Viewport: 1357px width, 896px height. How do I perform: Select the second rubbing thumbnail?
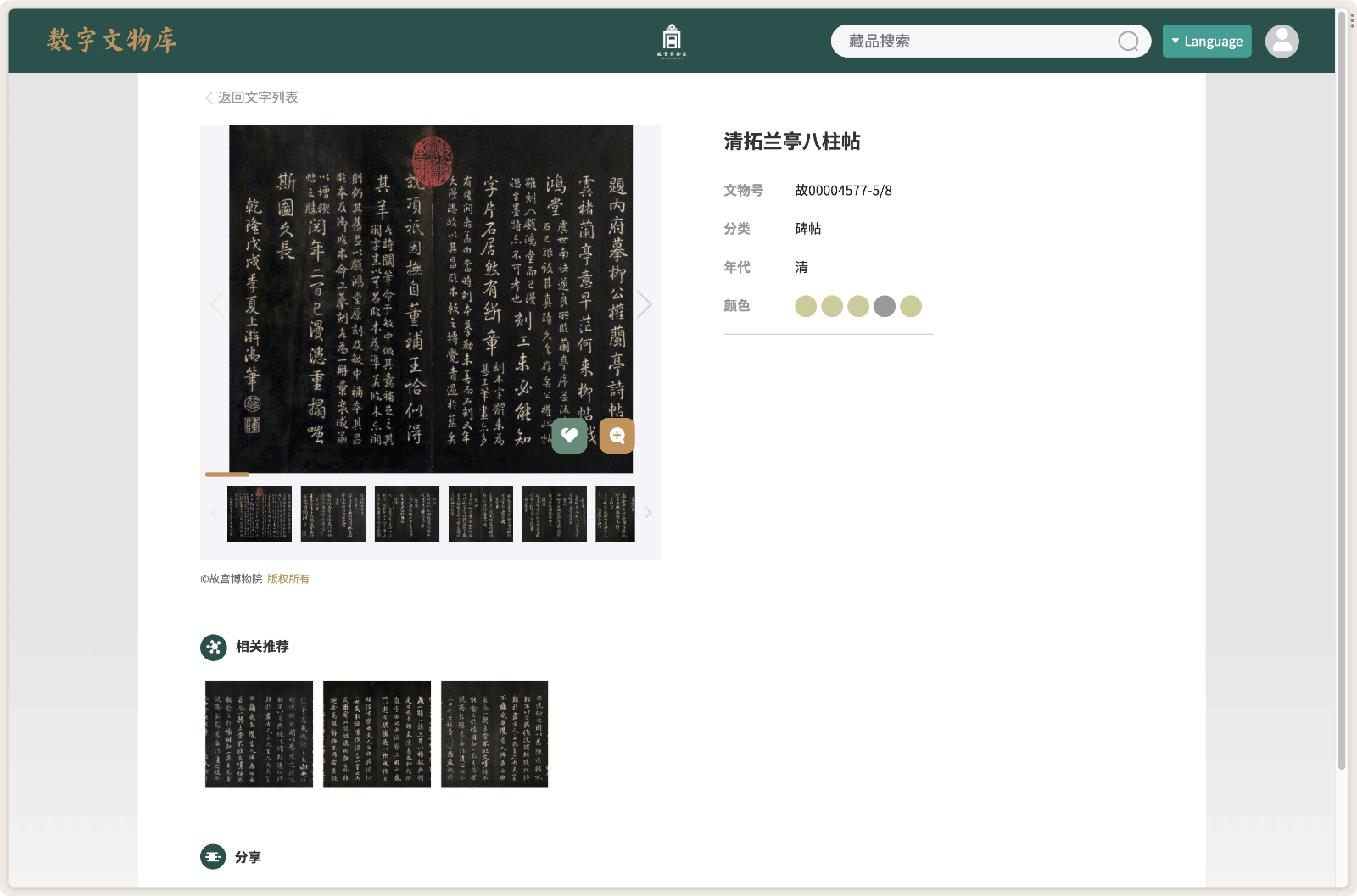[333, 514]
